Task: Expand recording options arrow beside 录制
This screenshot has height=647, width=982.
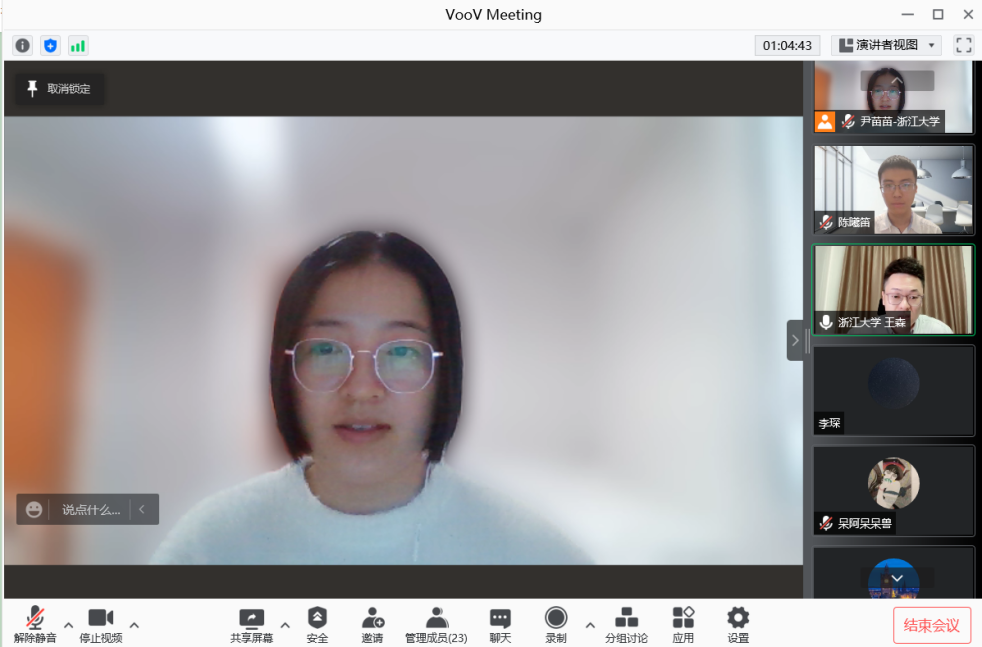Action: click(x=590, y=625)
